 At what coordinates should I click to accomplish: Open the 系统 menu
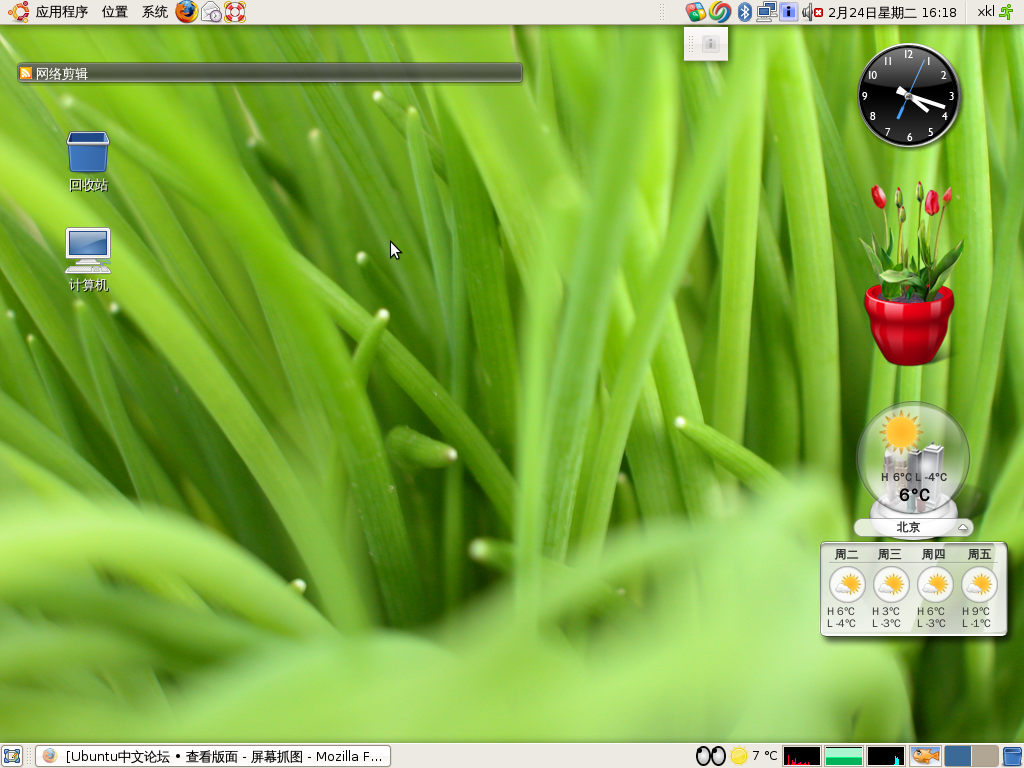click(155, 12)
